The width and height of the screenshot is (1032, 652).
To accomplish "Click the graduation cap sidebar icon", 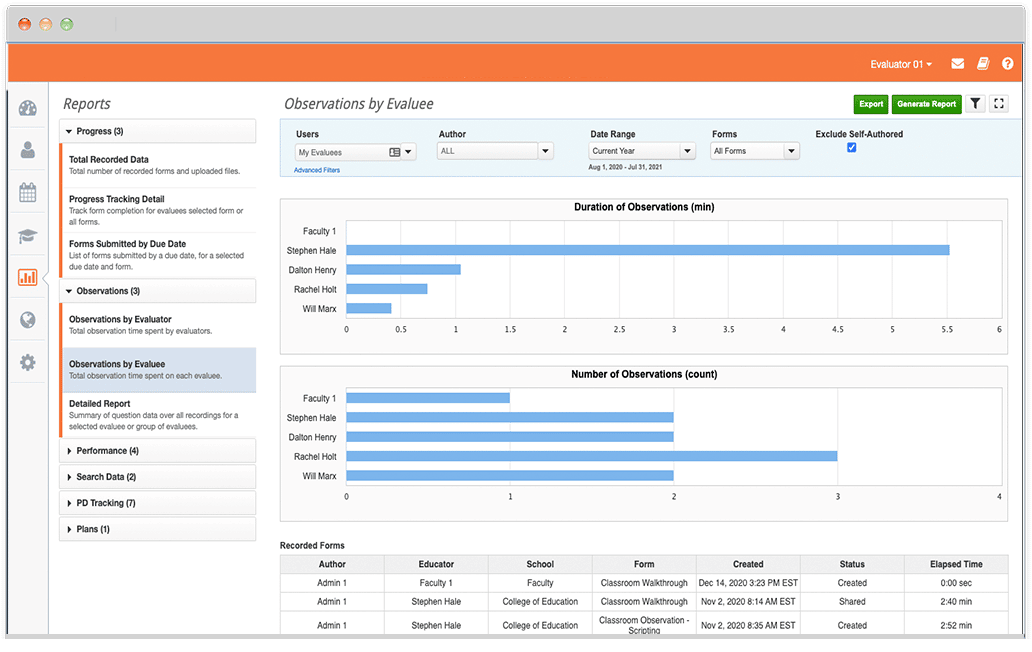I will coord(28,236).
